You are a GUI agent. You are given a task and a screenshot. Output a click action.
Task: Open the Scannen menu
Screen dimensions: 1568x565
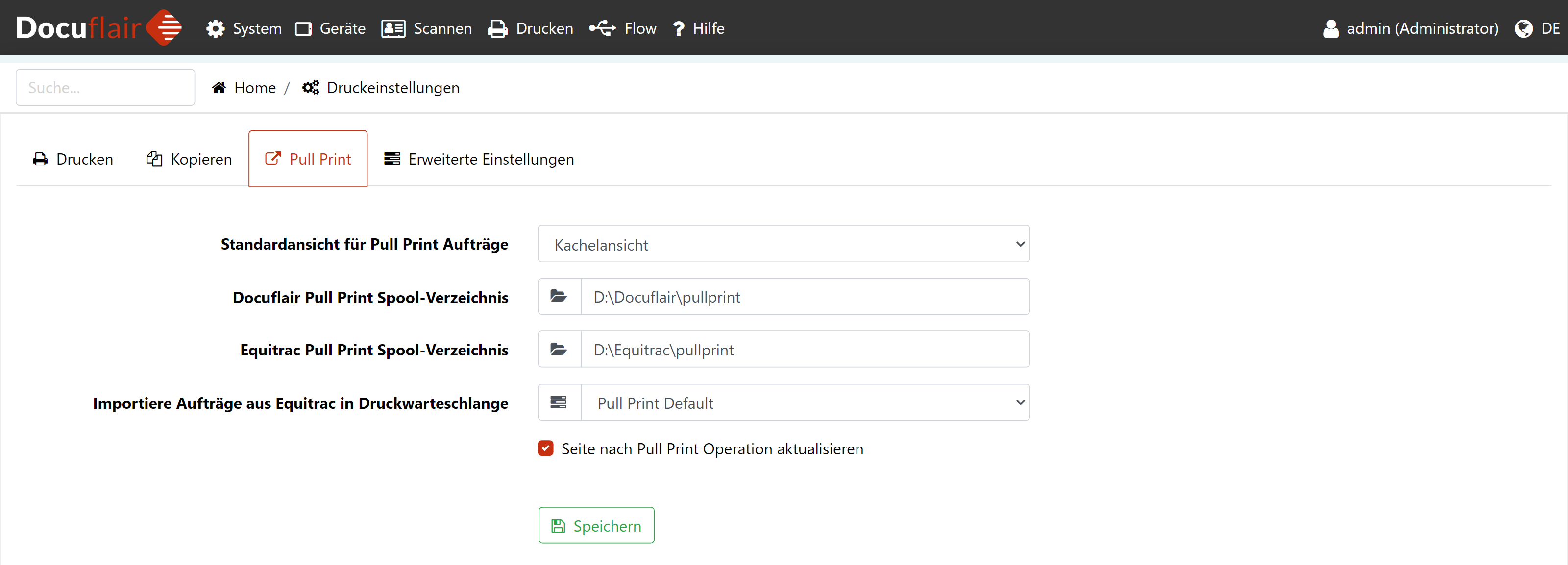tap(427, 28)
